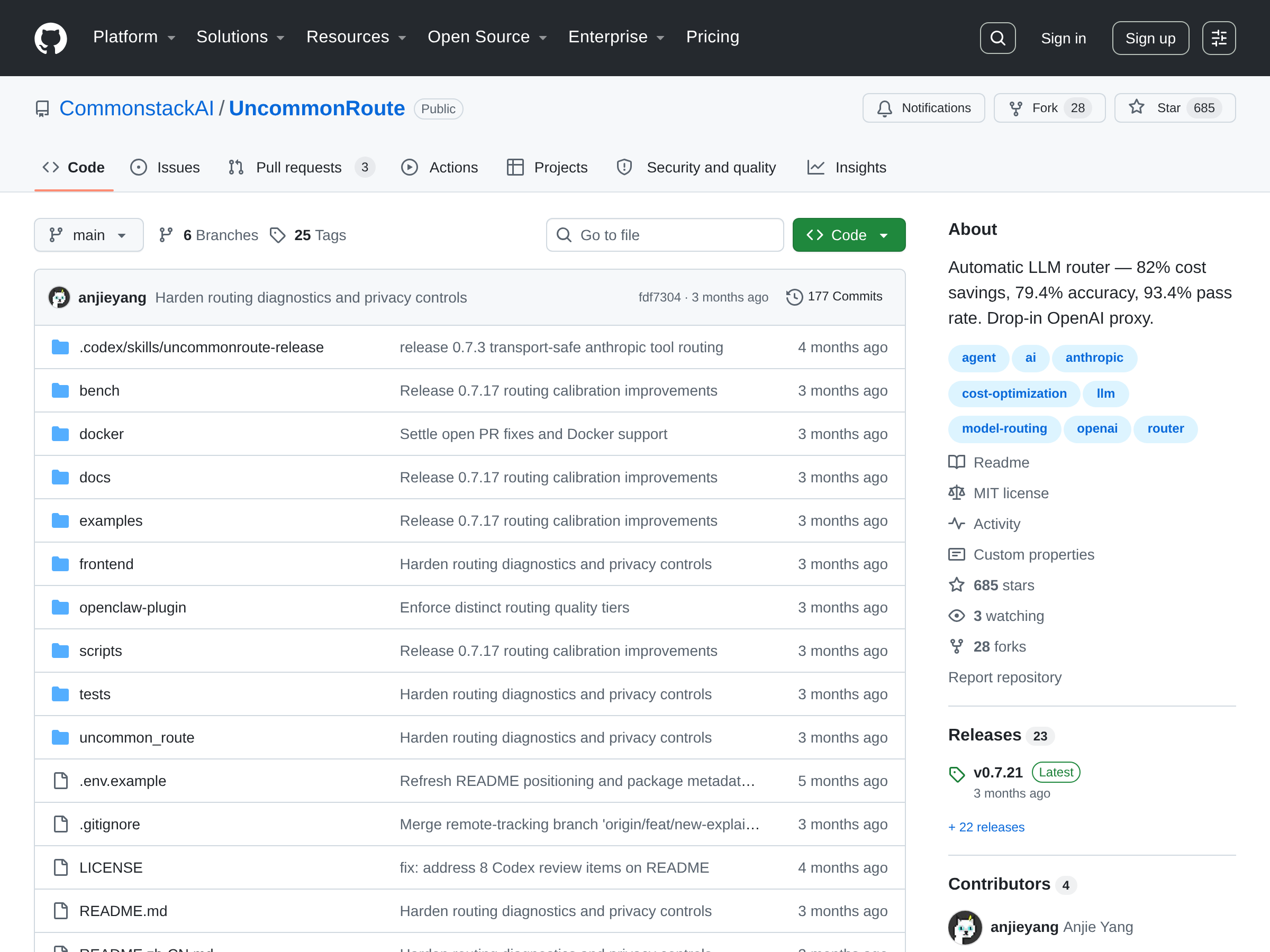1270x952 pixels.
Task: View the 685 stars list
Action: 992,585
